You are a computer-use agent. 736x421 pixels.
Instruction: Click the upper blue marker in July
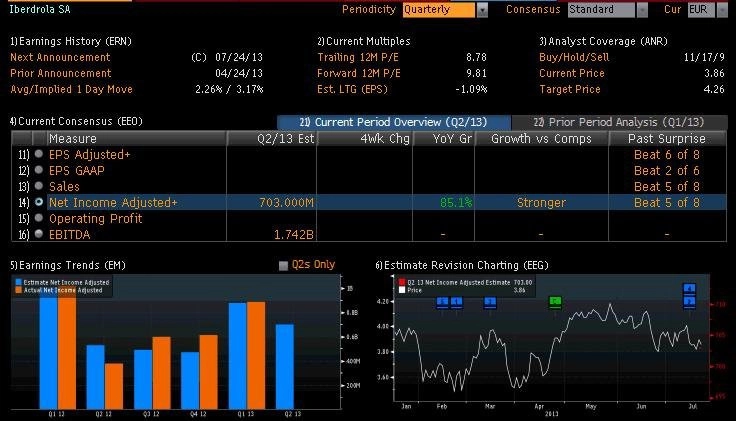tap(689, 289)
